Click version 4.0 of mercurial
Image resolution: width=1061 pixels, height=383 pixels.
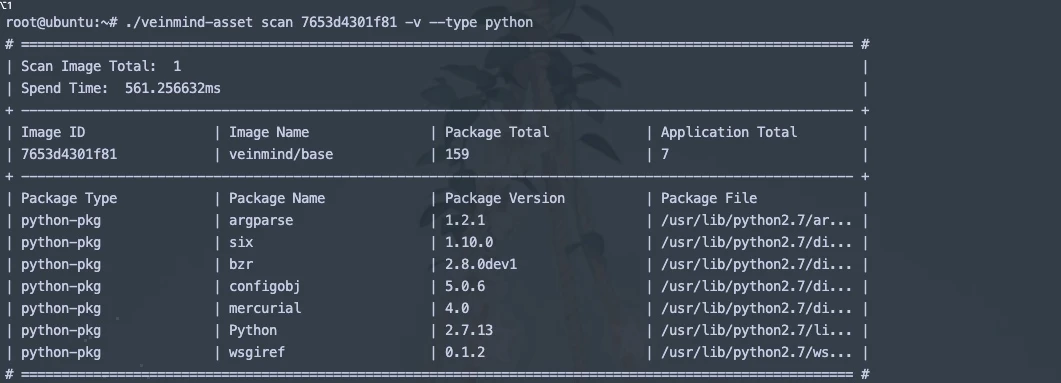457,309
